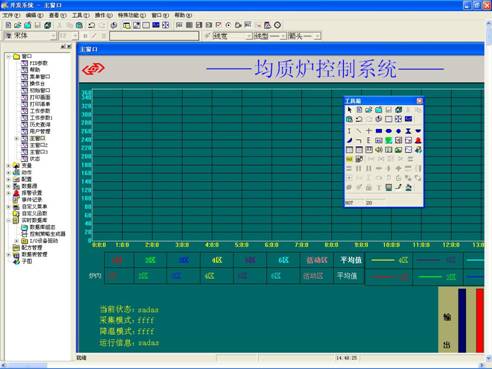492x369 pixels.
Task: Select the arrow pointer tool in toolbox
Action: click(x=349, y=110)
